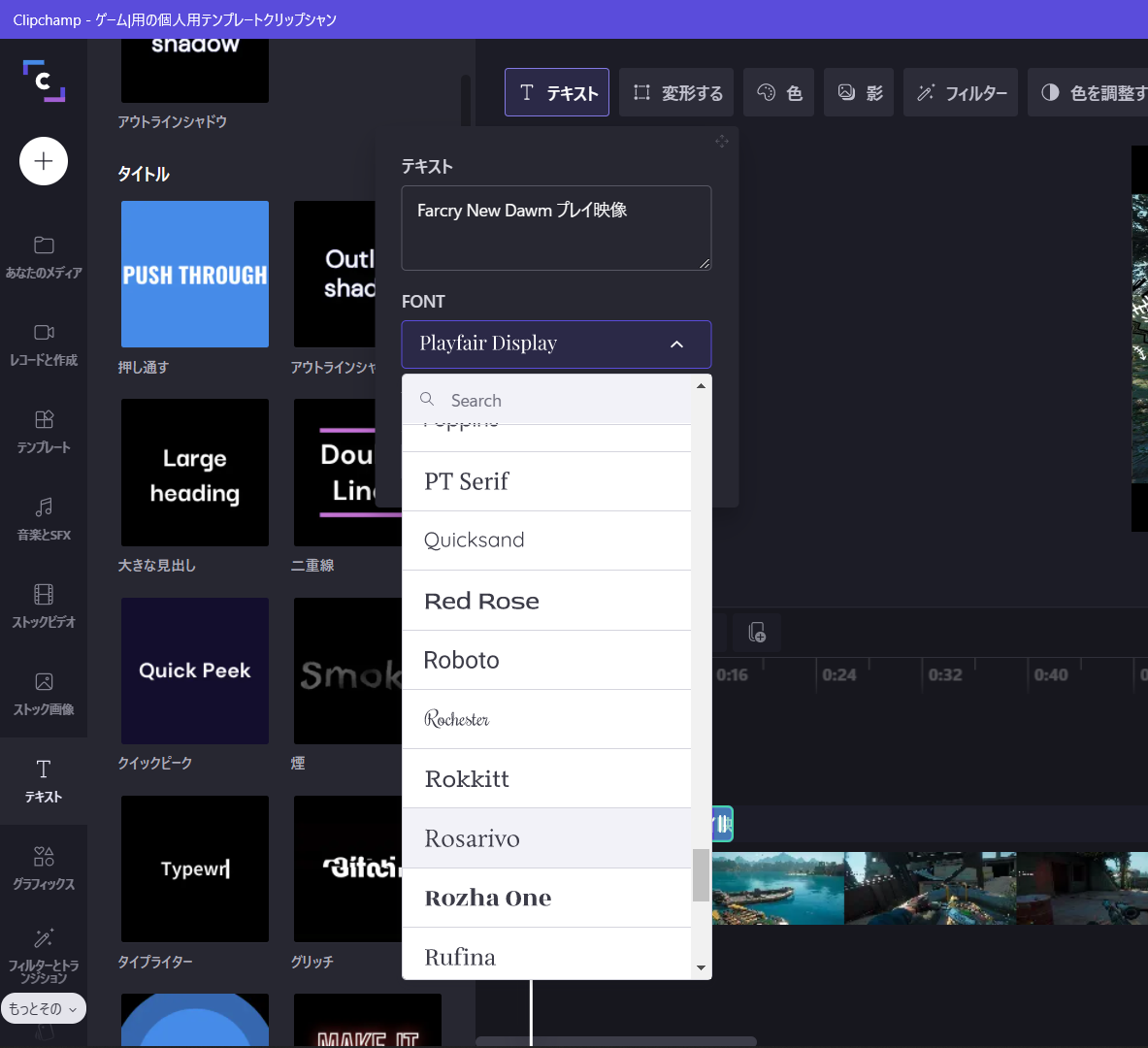1148x1048 pixels.
Task: Click the Clipchamp logo icon
Action: (44, 81)
